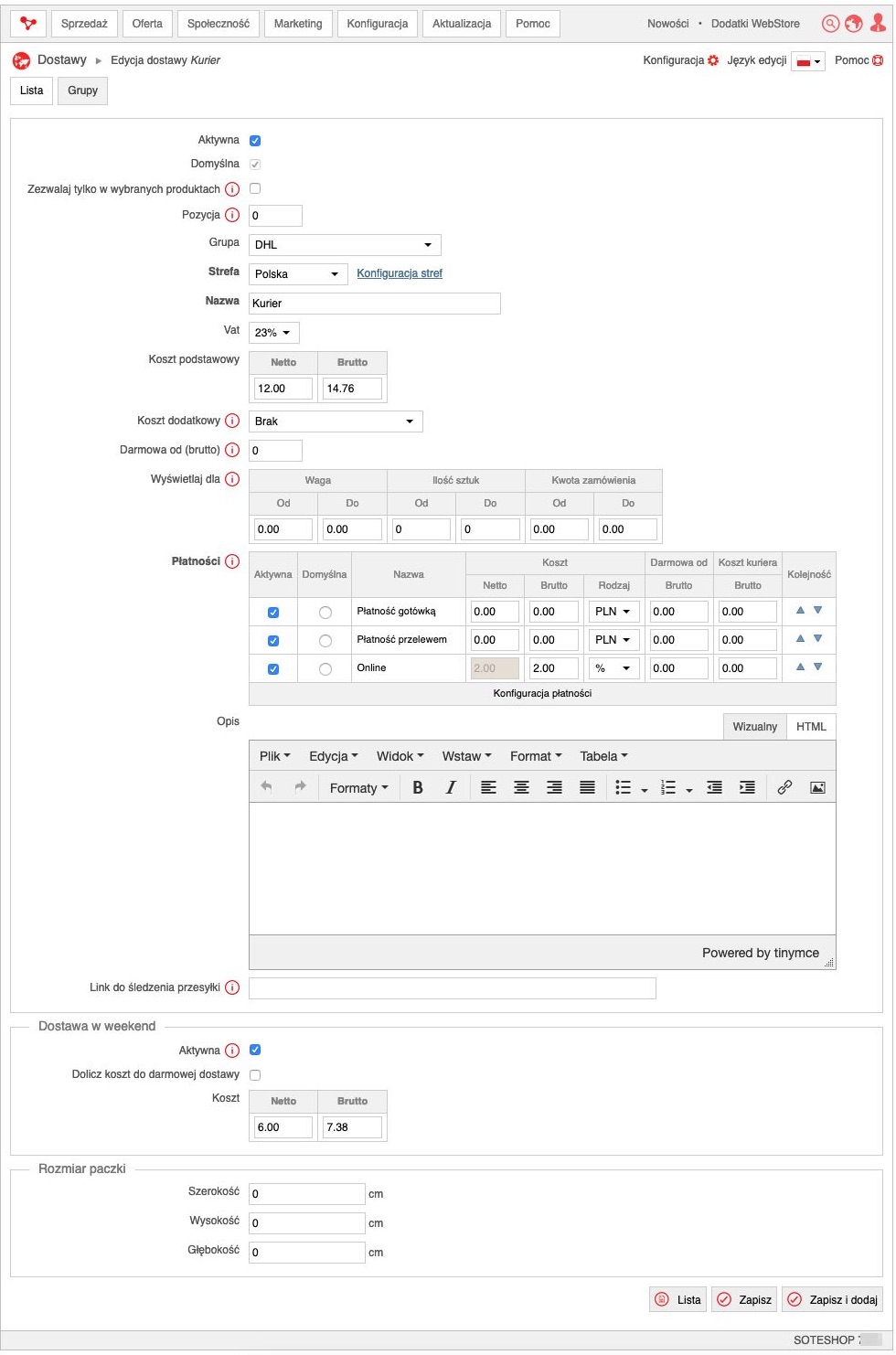Open the editor Wstaw menu
896x1355 pixels.
click(x=466, y=756)
